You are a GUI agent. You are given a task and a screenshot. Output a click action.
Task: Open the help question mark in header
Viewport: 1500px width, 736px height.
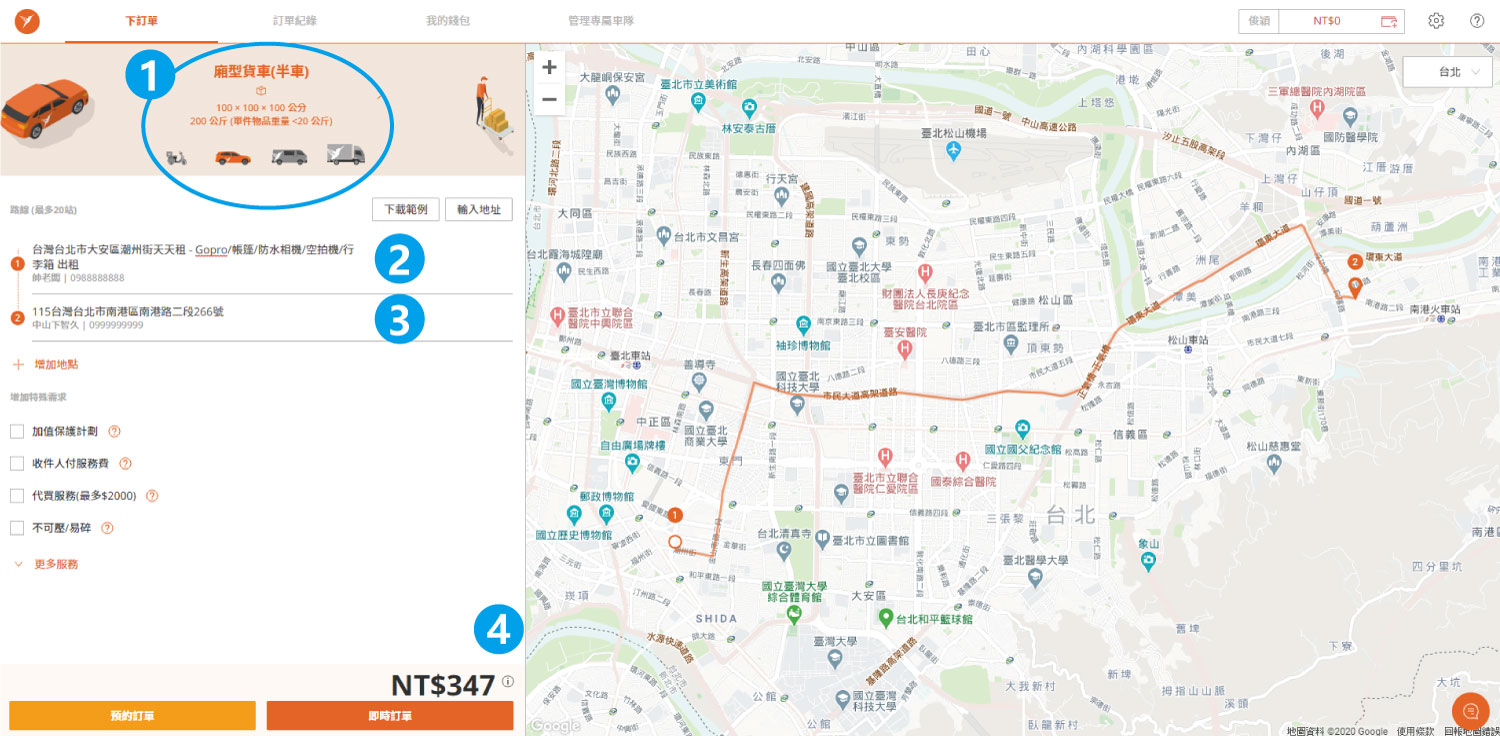1477,21
